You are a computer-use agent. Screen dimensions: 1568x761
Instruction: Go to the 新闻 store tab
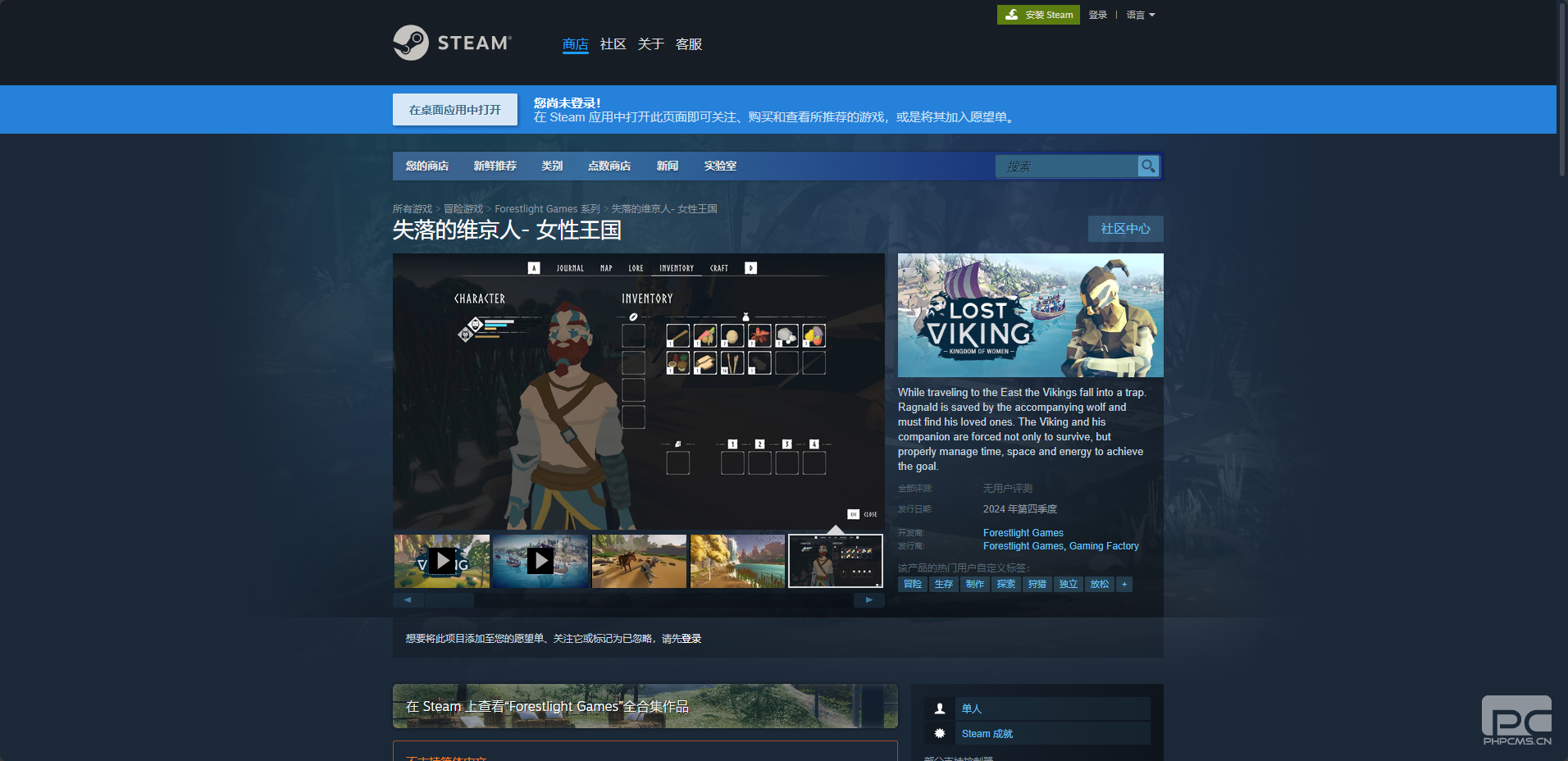668,166
